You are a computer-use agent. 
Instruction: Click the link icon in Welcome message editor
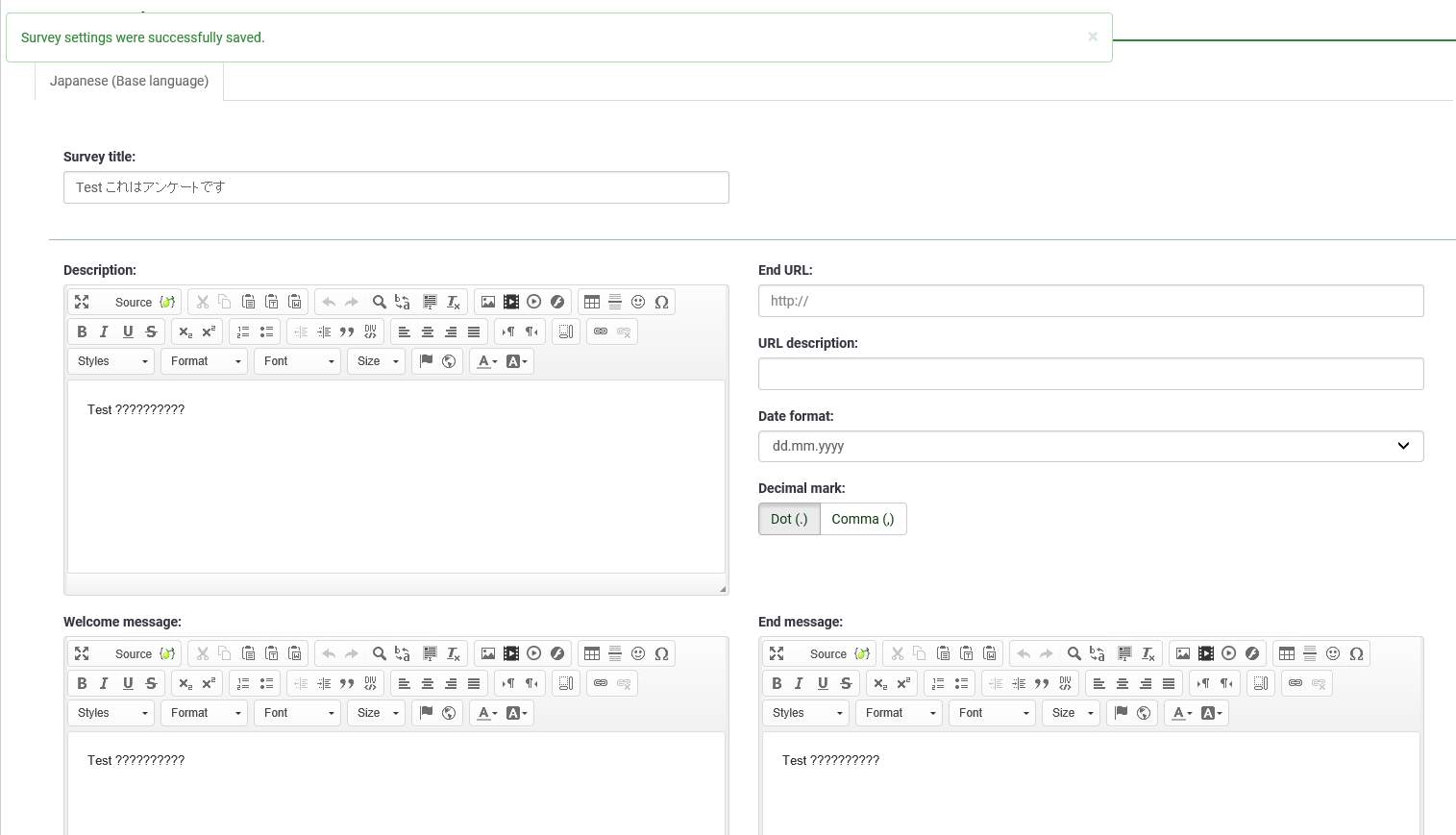click(x=601, y=683)
